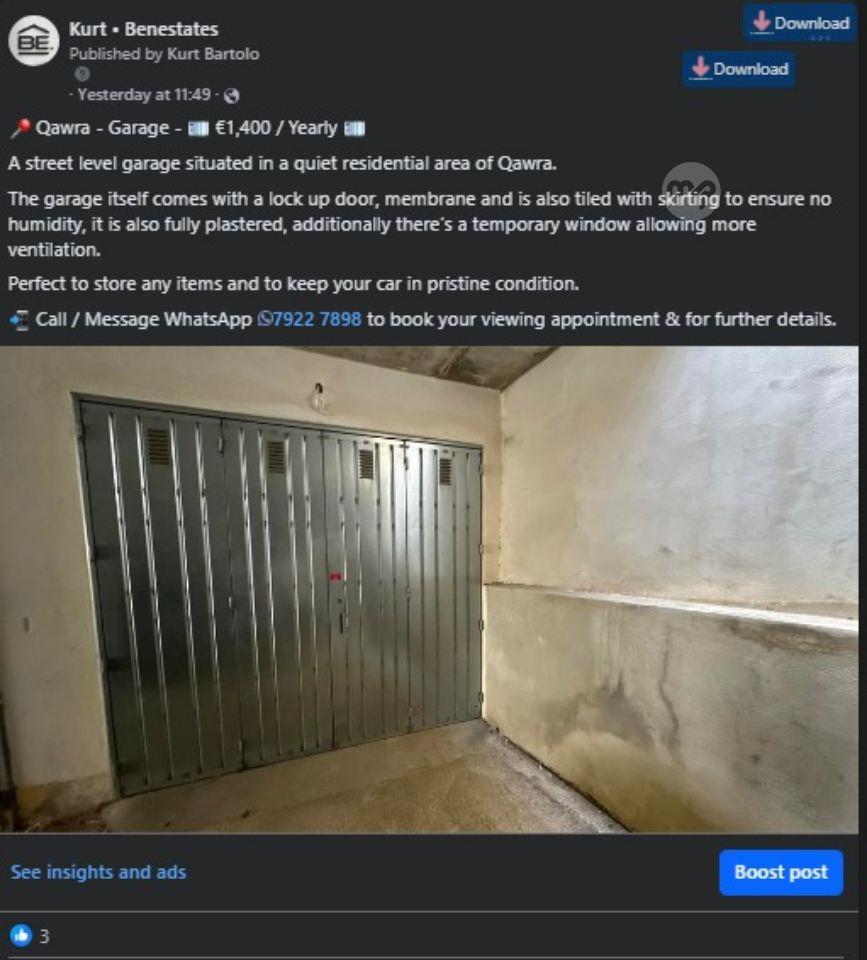
Task: Open the BE page profile avatar
Action: (34, 41)
